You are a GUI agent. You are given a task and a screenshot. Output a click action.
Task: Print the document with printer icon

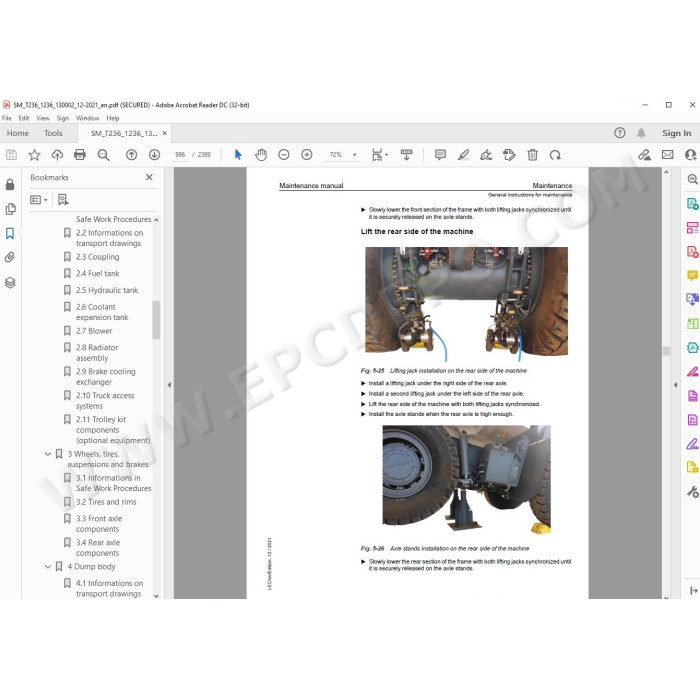coord(80,155)
